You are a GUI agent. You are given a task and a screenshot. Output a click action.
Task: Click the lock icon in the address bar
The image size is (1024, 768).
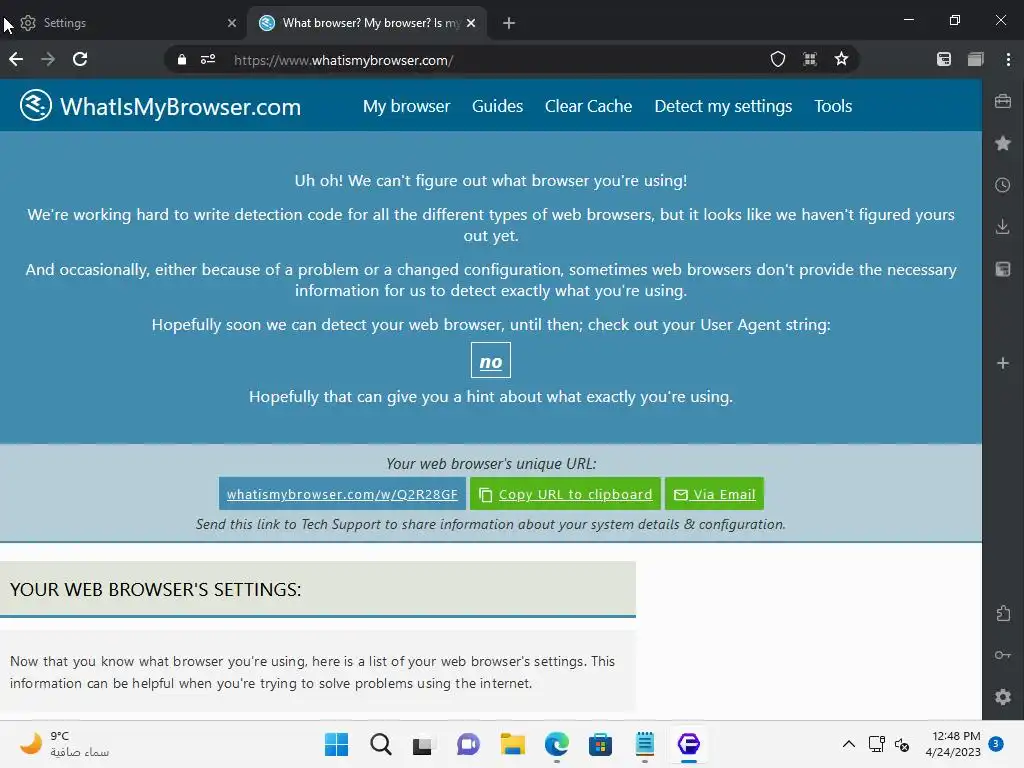(182, 59)
